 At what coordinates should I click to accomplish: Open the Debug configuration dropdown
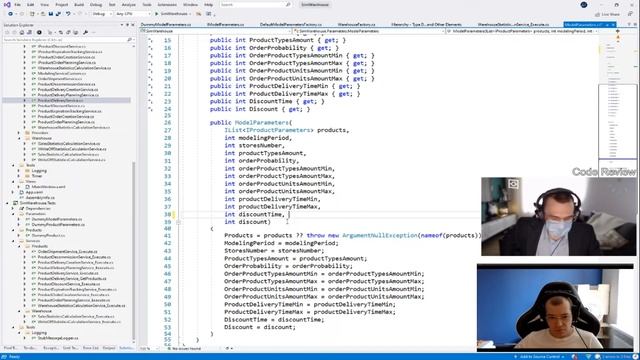click(102, 14)
